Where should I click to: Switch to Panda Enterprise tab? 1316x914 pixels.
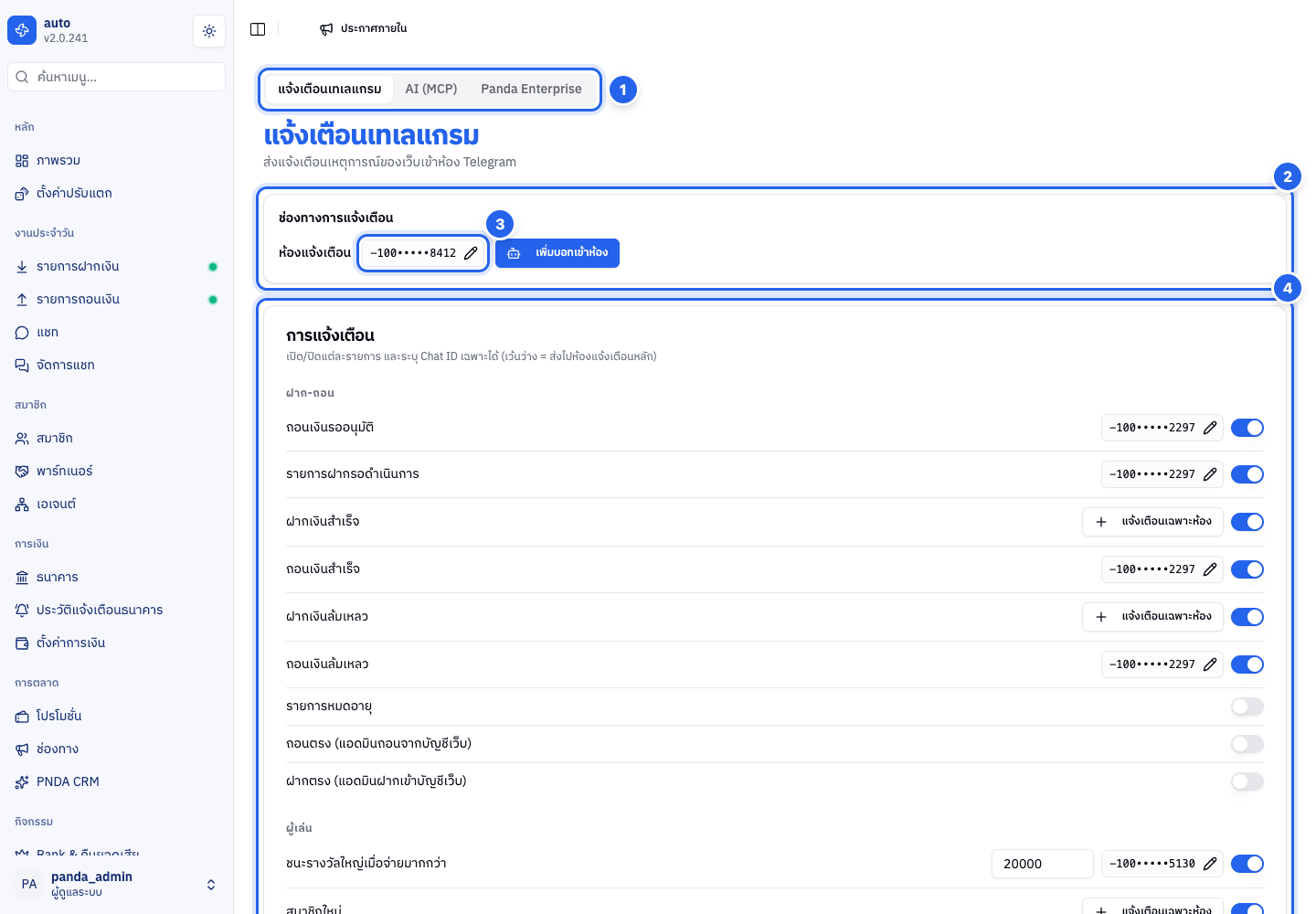[531, 89]
